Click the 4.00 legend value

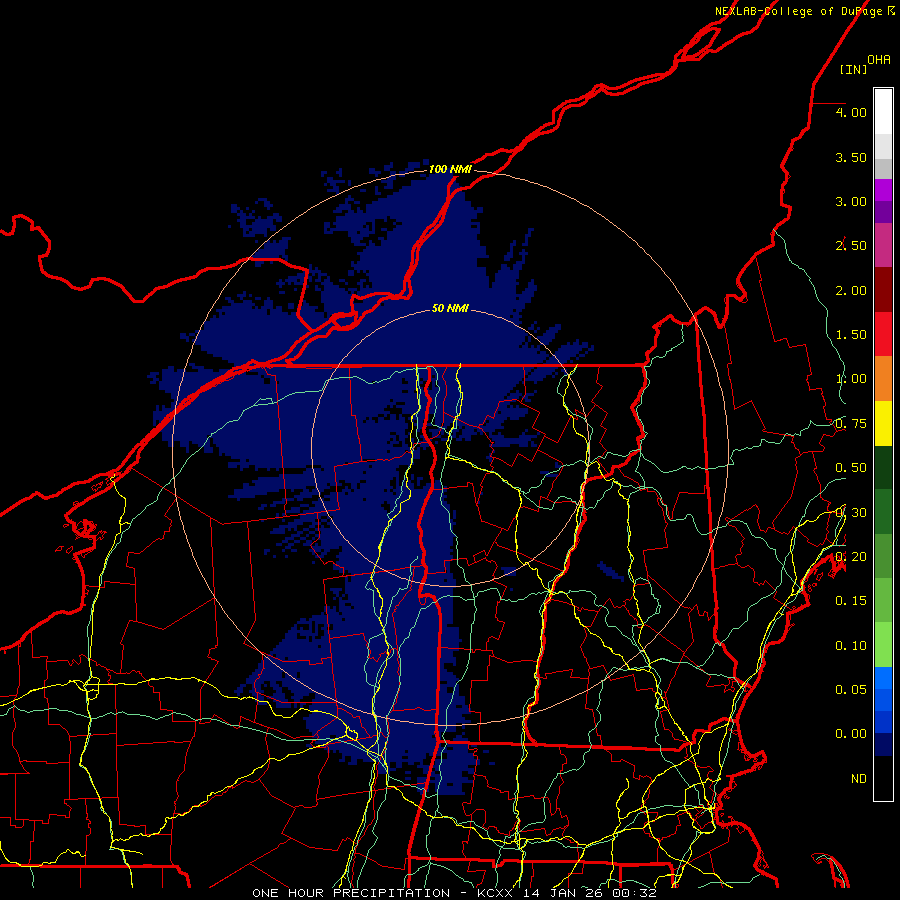point(851,112)
